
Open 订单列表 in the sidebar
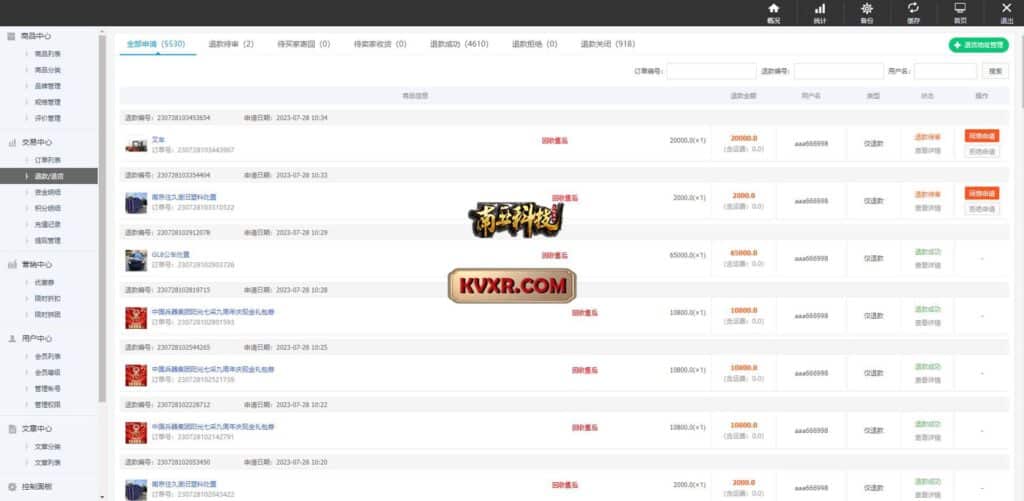point(47,159)
